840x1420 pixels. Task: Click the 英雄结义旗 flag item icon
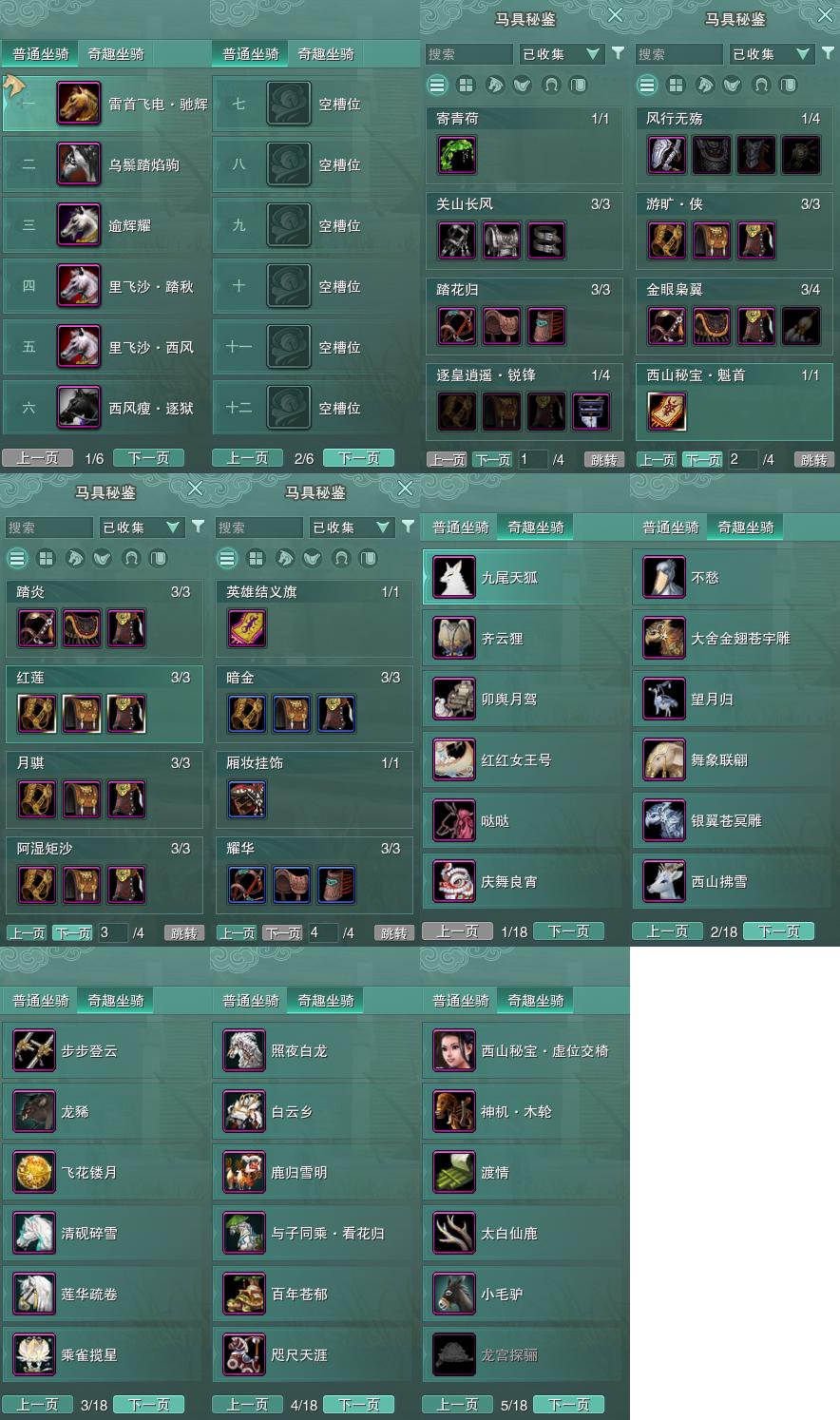click(247, 628)
